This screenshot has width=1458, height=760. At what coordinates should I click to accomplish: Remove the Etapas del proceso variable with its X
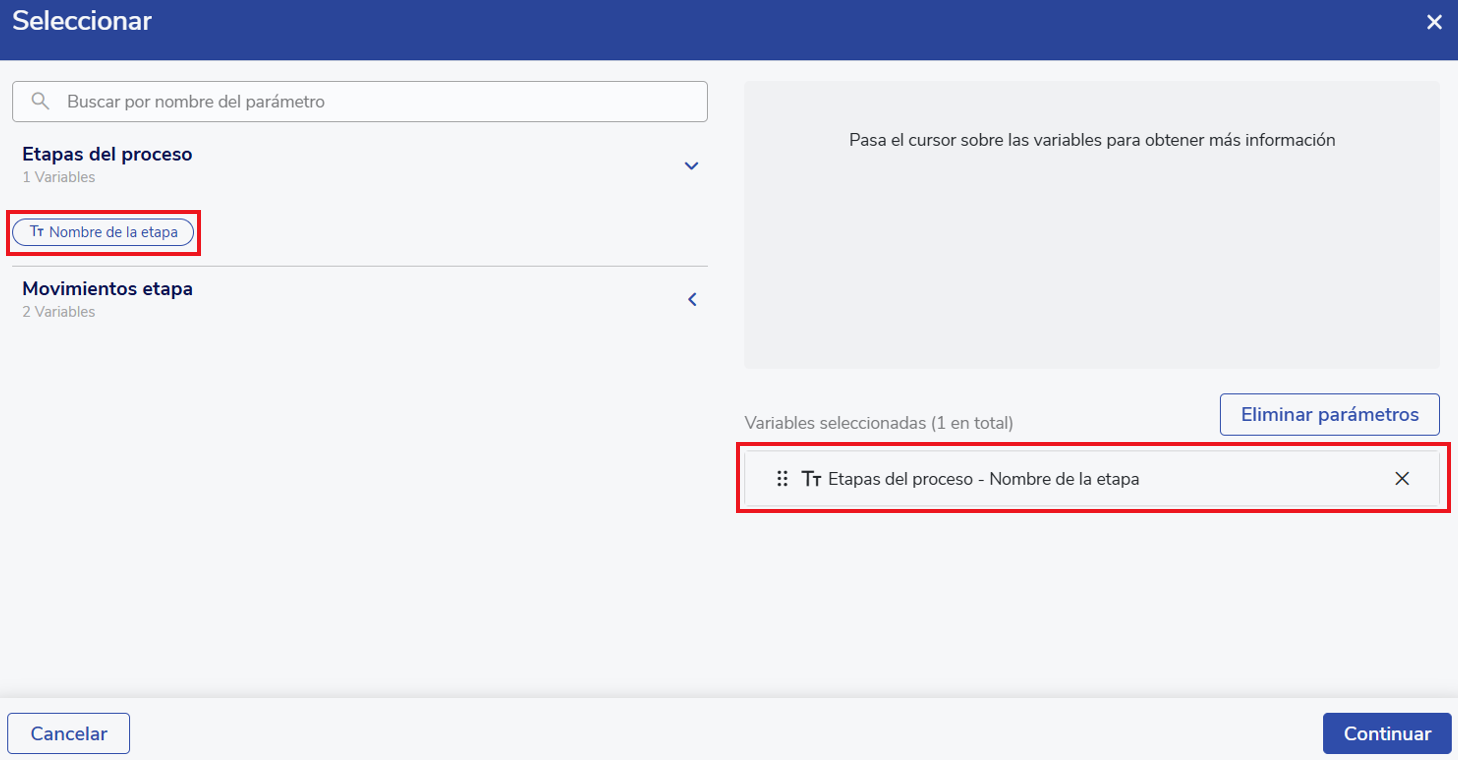click(x=1402, y=479)
